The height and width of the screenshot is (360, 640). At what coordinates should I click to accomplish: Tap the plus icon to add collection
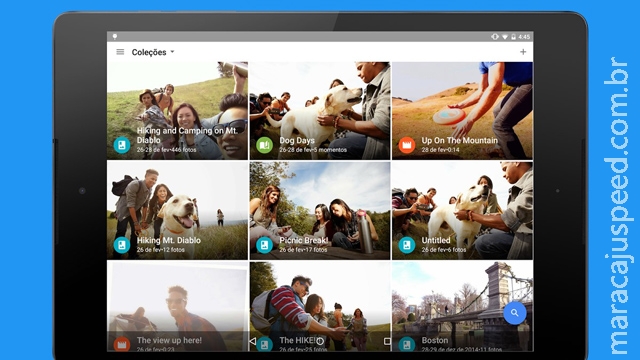(523, 52)
